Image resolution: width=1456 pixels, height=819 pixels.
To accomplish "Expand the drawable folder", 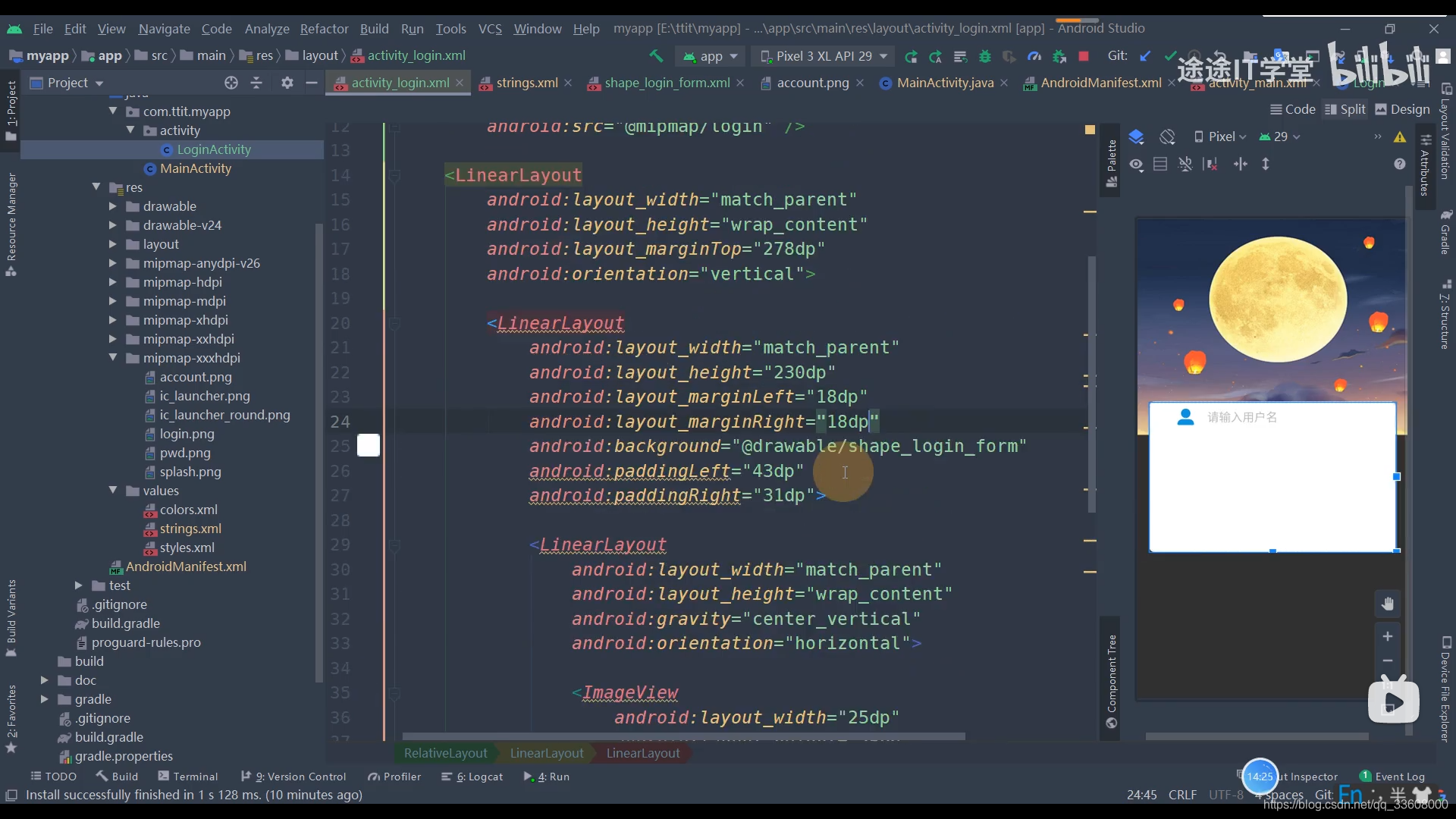I will [112, 206].
